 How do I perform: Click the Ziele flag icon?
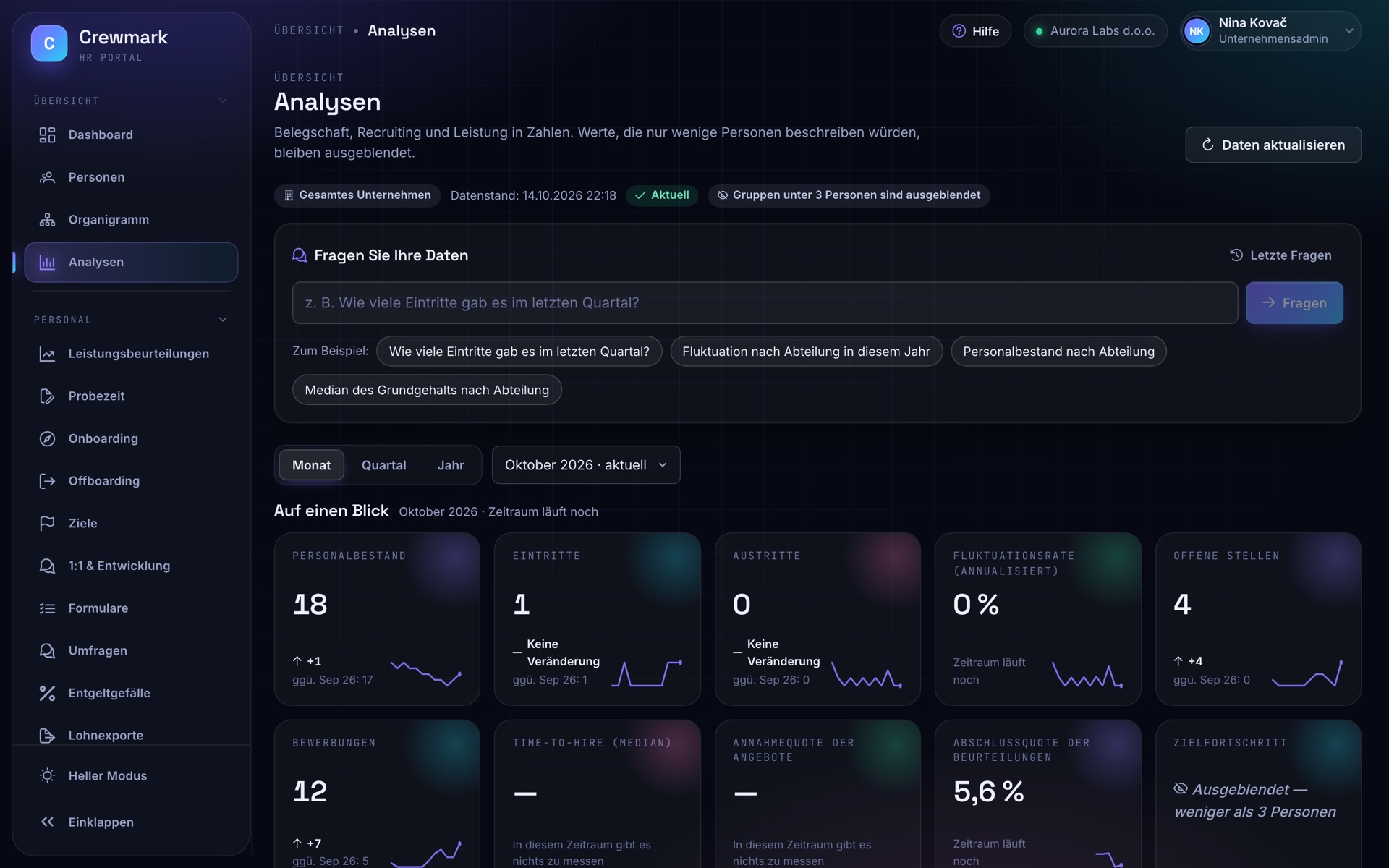click(47, 523)
